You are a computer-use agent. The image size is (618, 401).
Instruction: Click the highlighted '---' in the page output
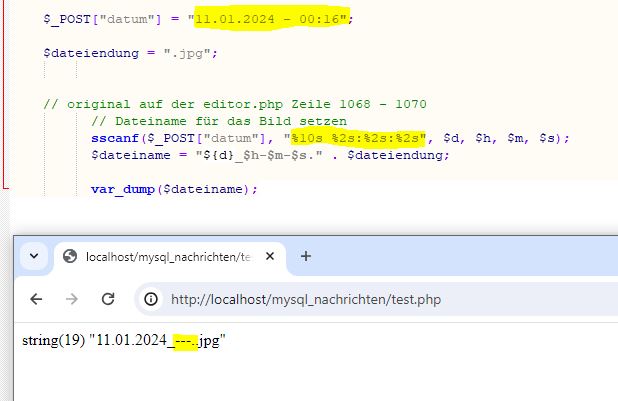(x=182, y=341)
